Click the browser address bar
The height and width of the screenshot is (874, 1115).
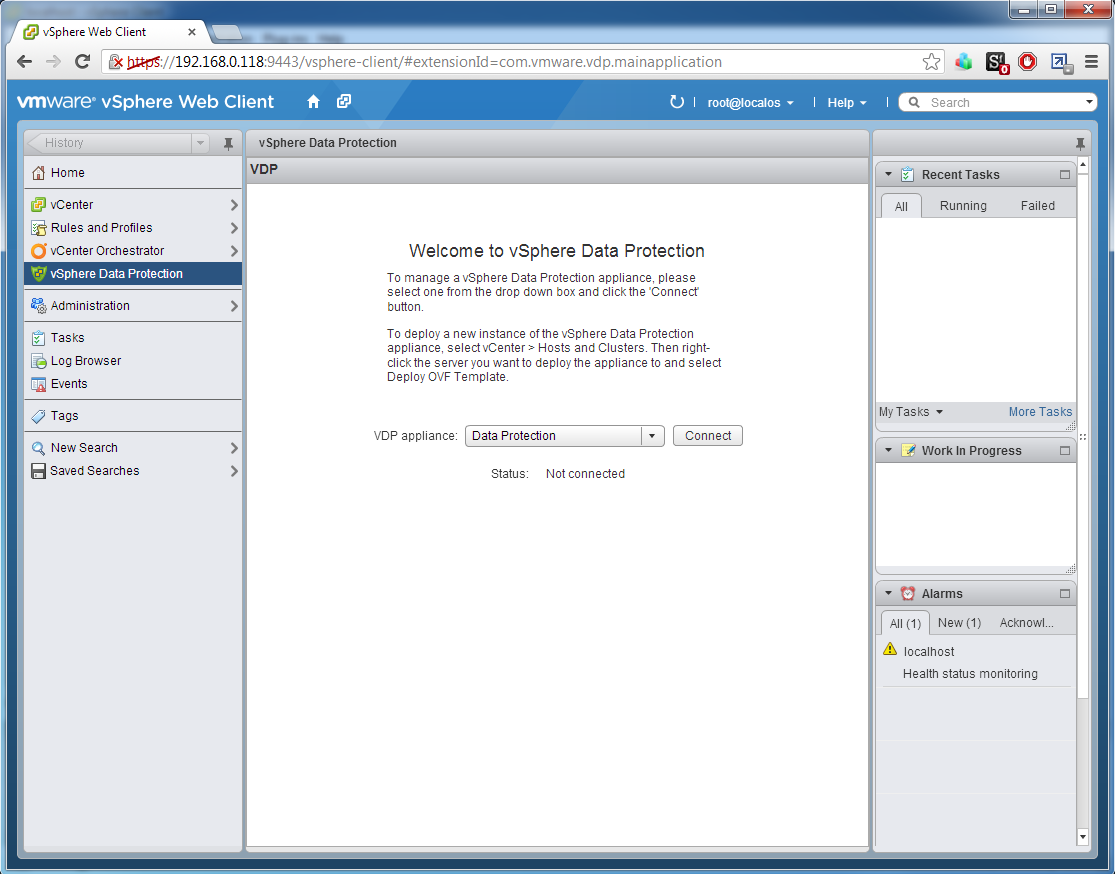(x=525, y=62)
